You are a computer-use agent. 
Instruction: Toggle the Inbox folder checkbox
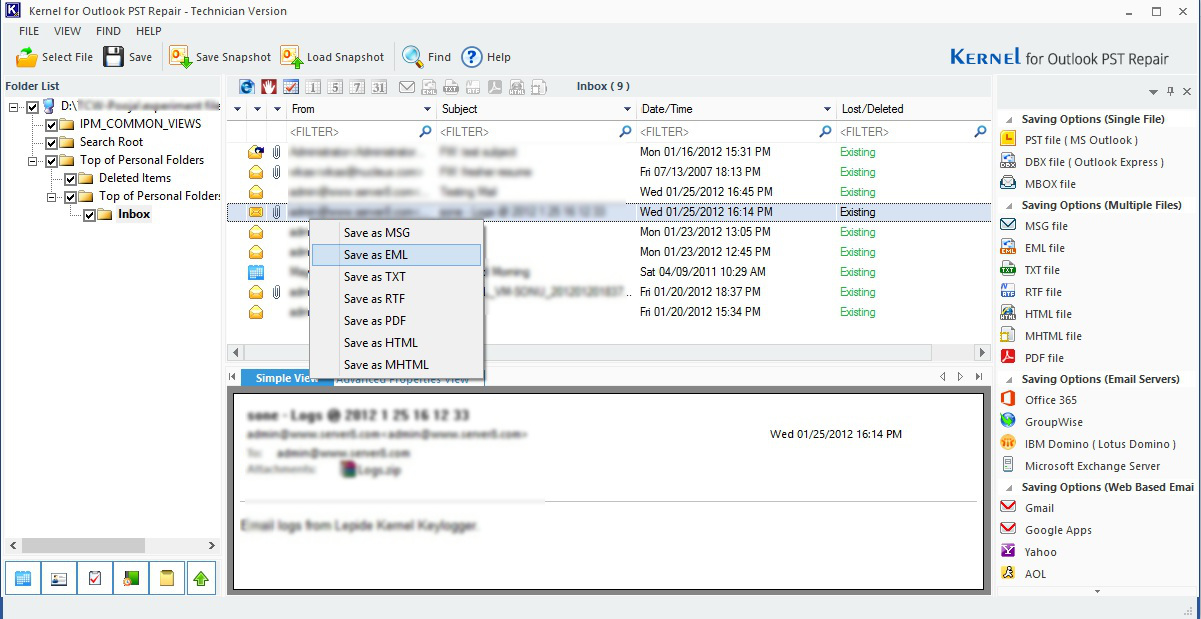pos(89,215)
